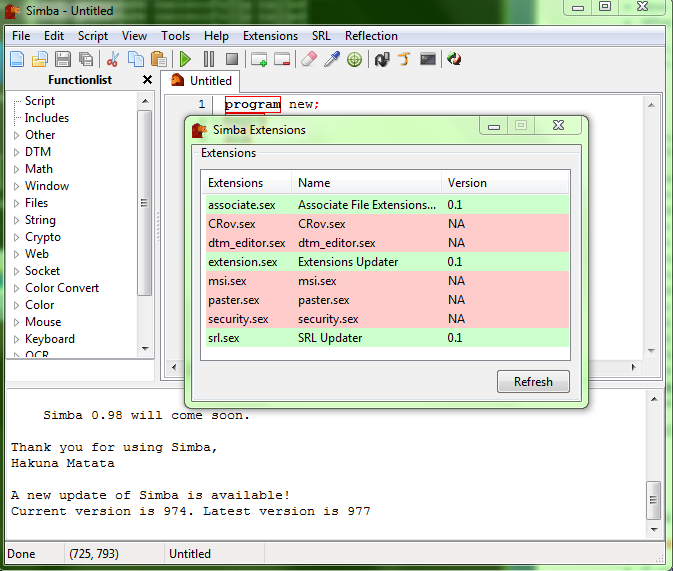Select the msi.sex extension row
This screenshot has height=571, width=673.
[x=387, y=281]
